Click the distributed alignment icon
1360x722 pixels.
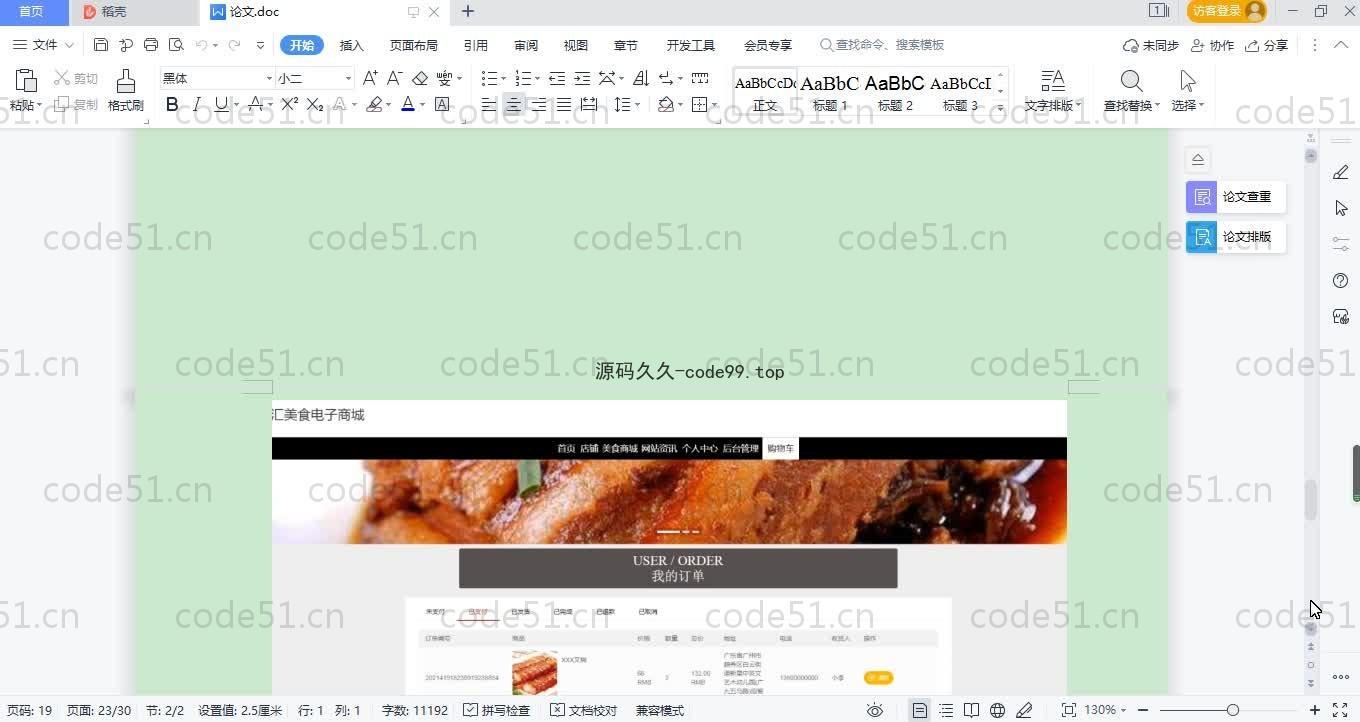(x=589, y=104)
